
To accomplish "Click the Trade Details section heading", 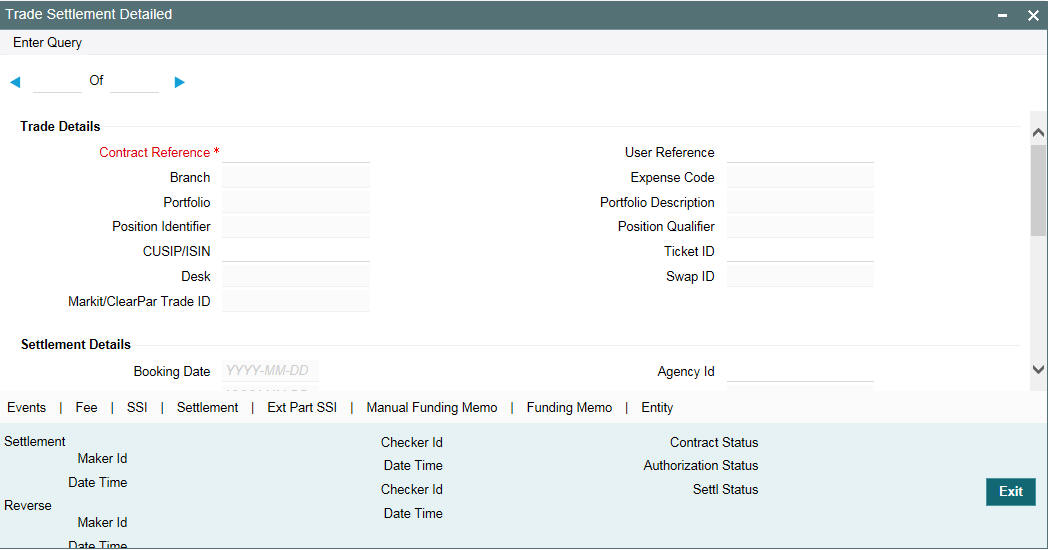I will click(x=60, y=126).
